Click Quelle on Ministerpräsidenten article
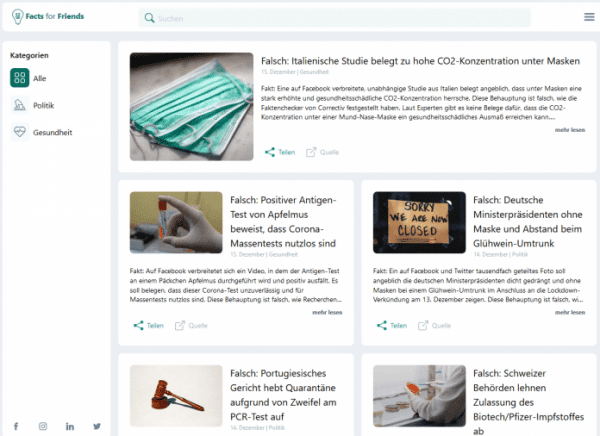Viewport: 600px width, 436px height. pyautogui.click(x=441, y=325)
